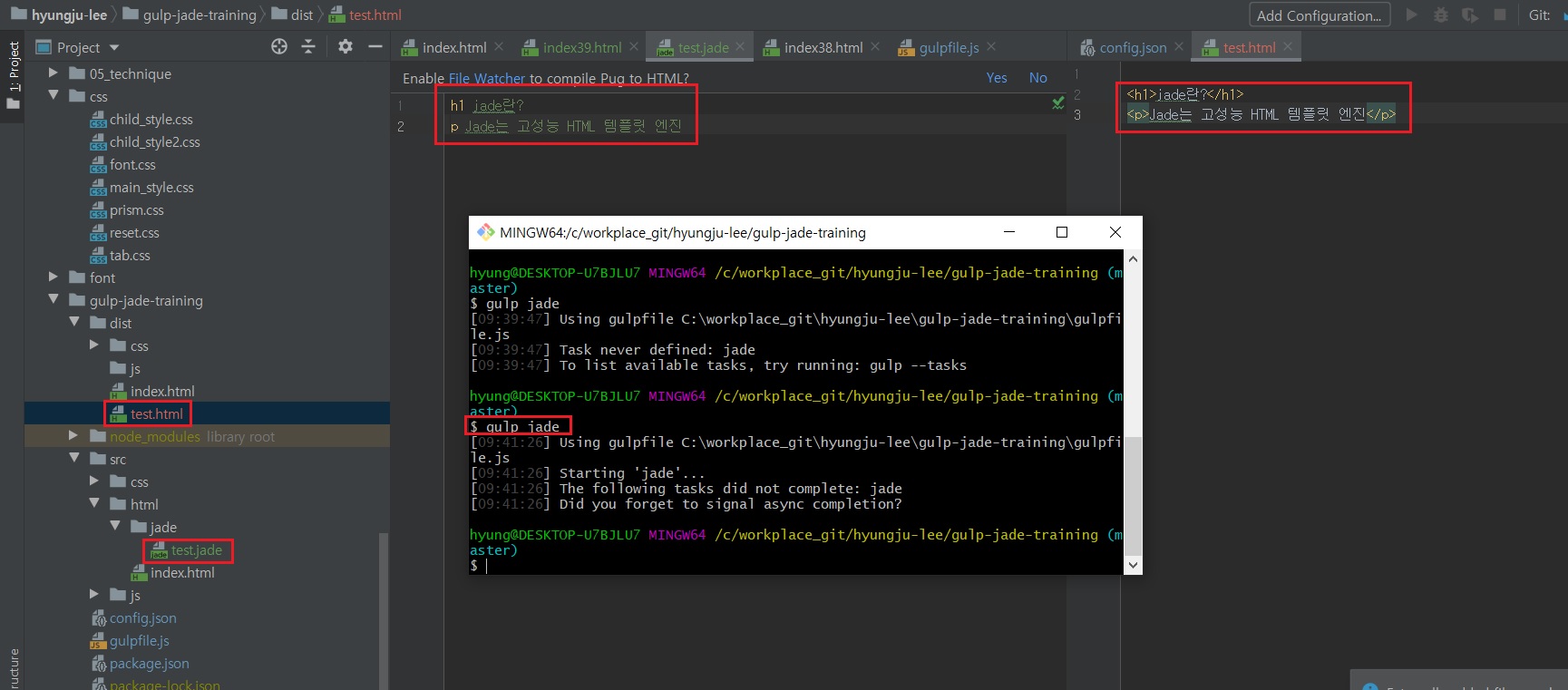This screenshot has height=690, width=1568.
Task: Click the Stop square icon
Action: pyautogui.click(x=1500, y=15)
